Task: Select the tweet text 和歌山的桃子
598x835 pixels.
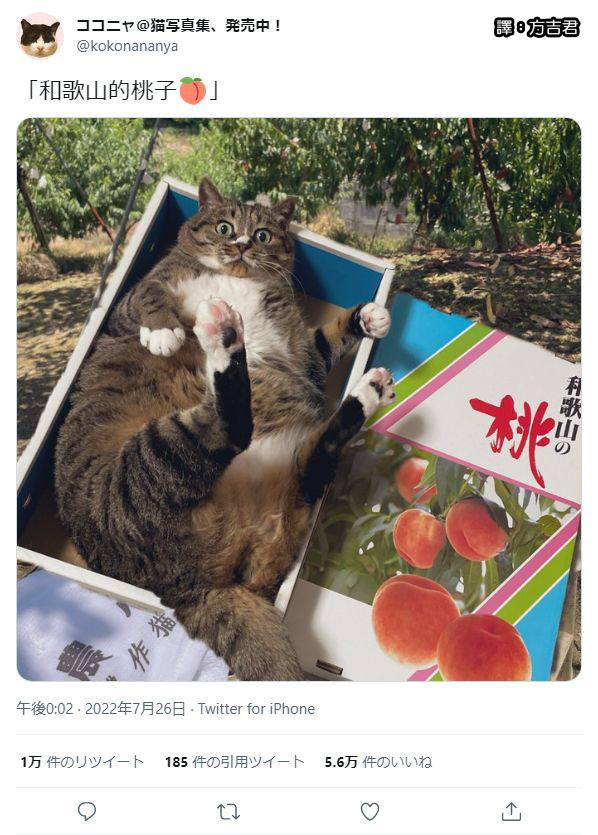Action: [108, 91]
